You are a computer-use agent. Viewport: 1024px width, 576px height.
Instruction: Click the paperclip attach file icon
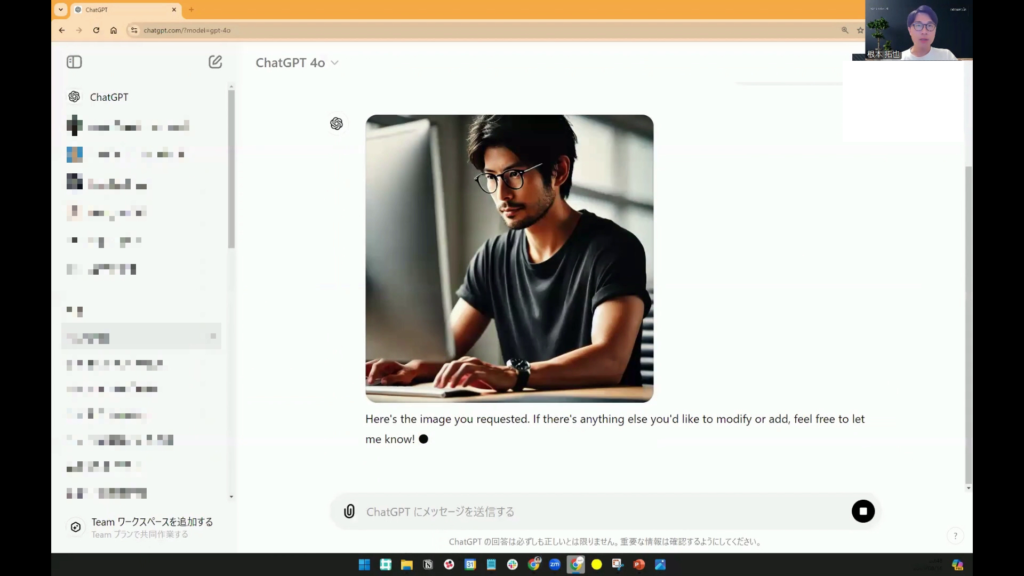tap(349, 511)
